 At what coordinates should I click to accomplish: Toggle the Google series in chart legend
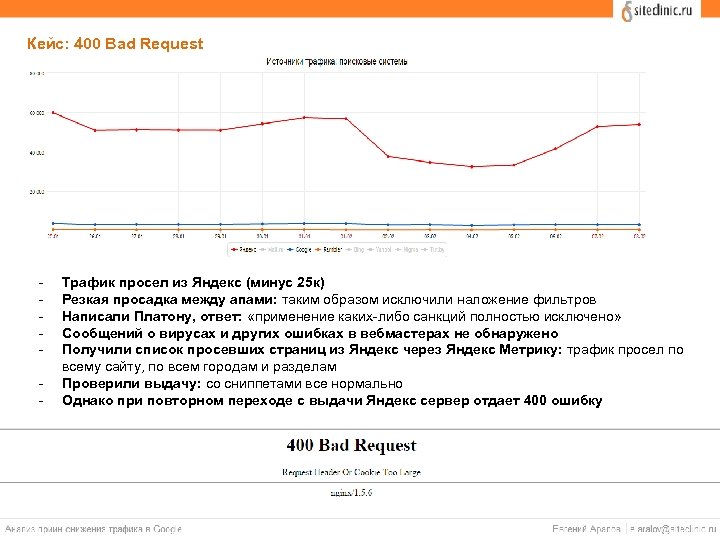pyautogui.click(x=299, y=250)
